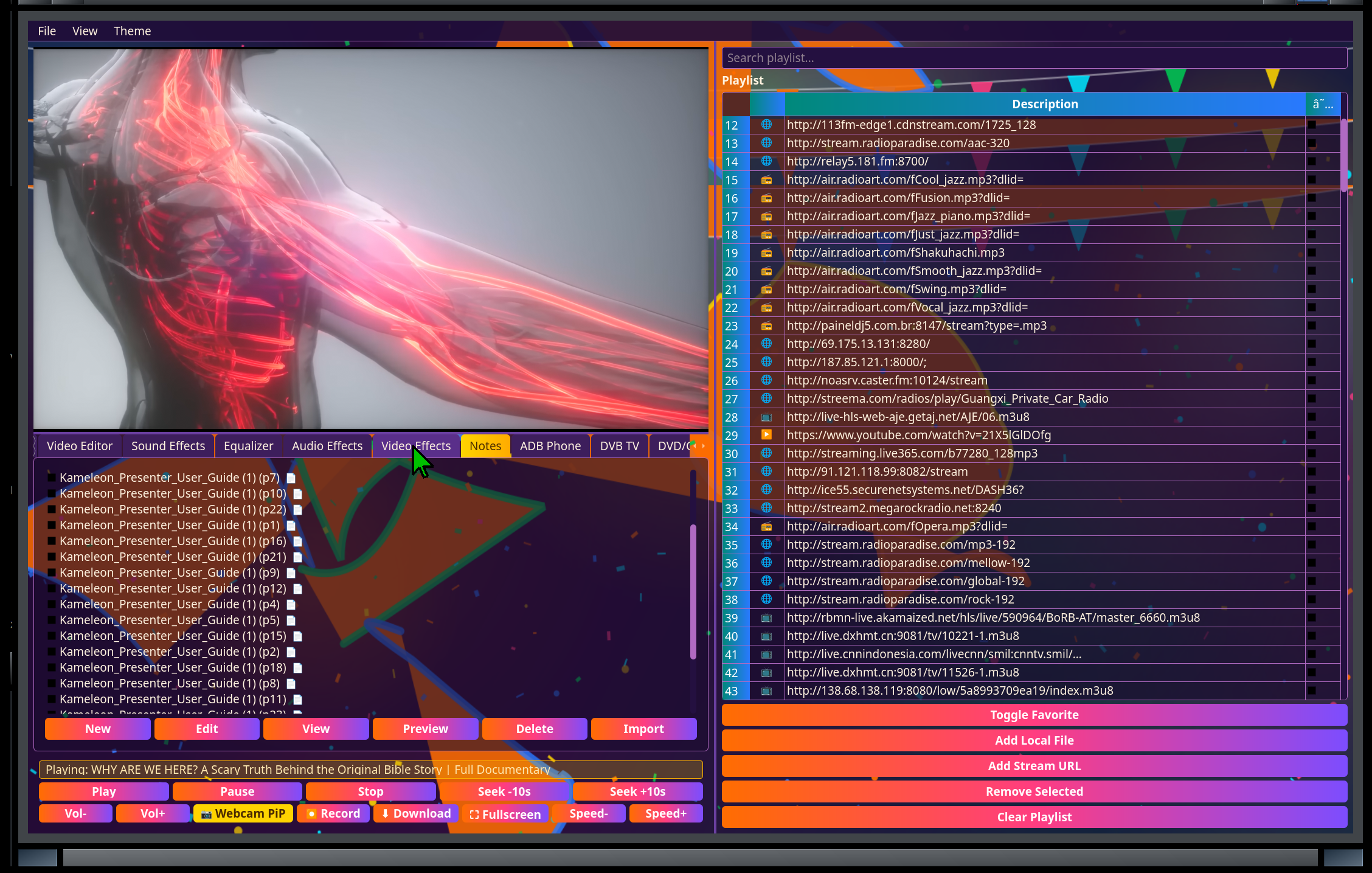Seek forward with Seek +10s
Viewport: 1372px width, 873px height.
[637, 791]
